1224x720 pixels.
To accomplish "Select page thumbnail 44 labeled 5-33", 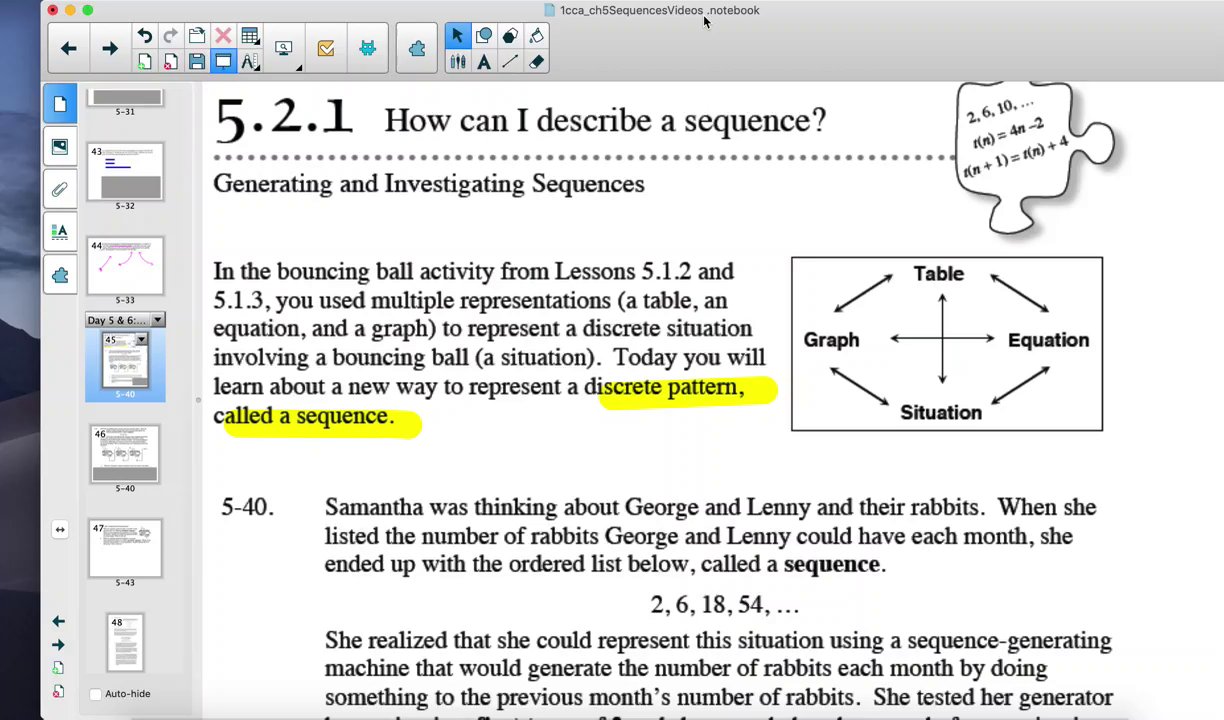I will pyautogui.click(x=125, y=266).
